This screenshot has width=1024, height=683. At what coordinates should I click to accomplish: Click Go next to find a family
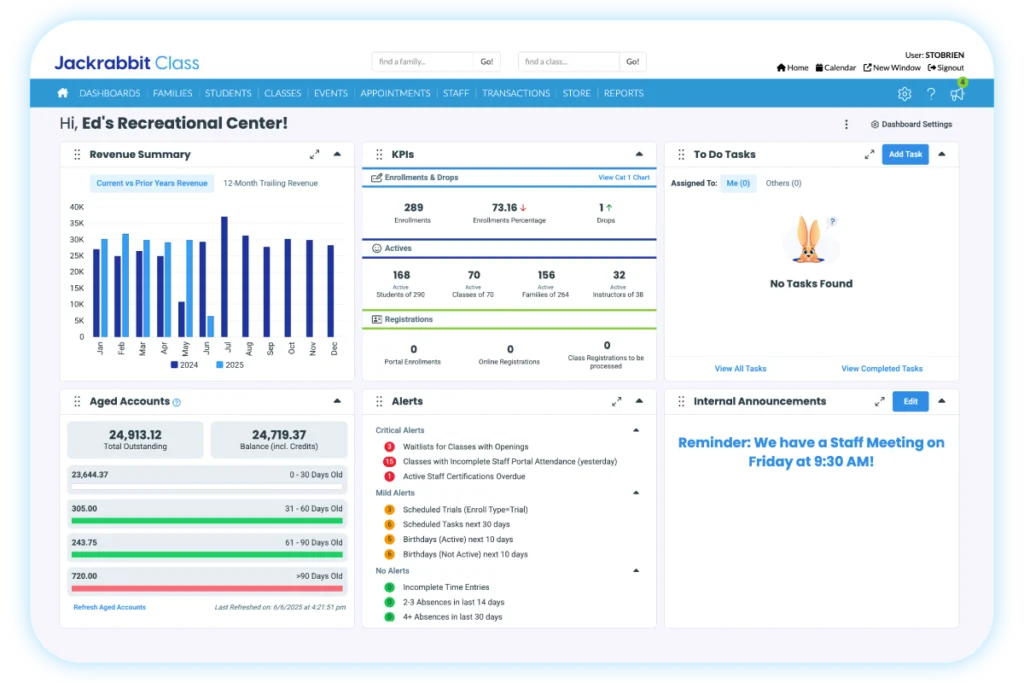pyautogui.click(x=487, y=61)
